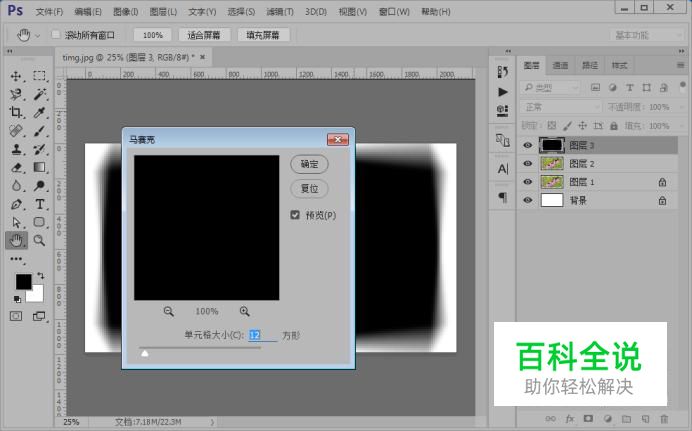Image resolution: width=692 pixels, height=431 pixels.
Task: Create a new group folder
Action: 626,419
